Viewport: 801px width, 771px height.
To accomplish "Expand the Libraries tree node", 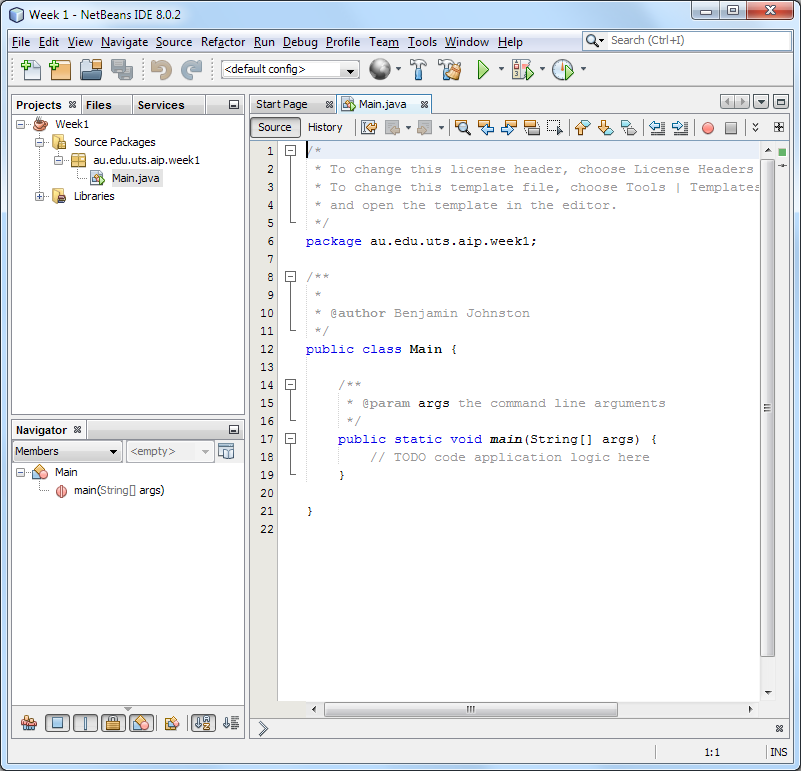I will pos(40,196).
